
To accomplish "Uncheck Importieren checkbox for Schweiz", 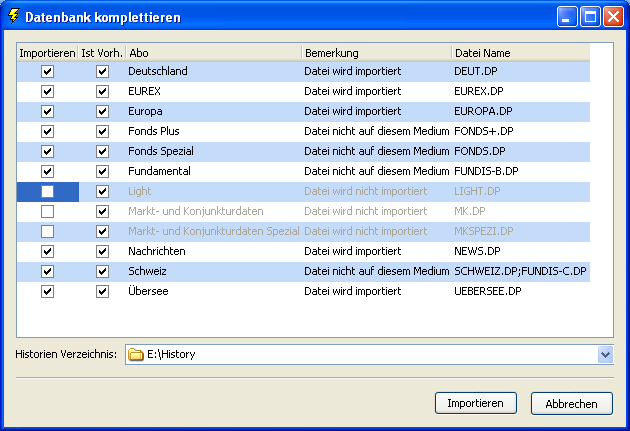I will click(x=47, y=271).
